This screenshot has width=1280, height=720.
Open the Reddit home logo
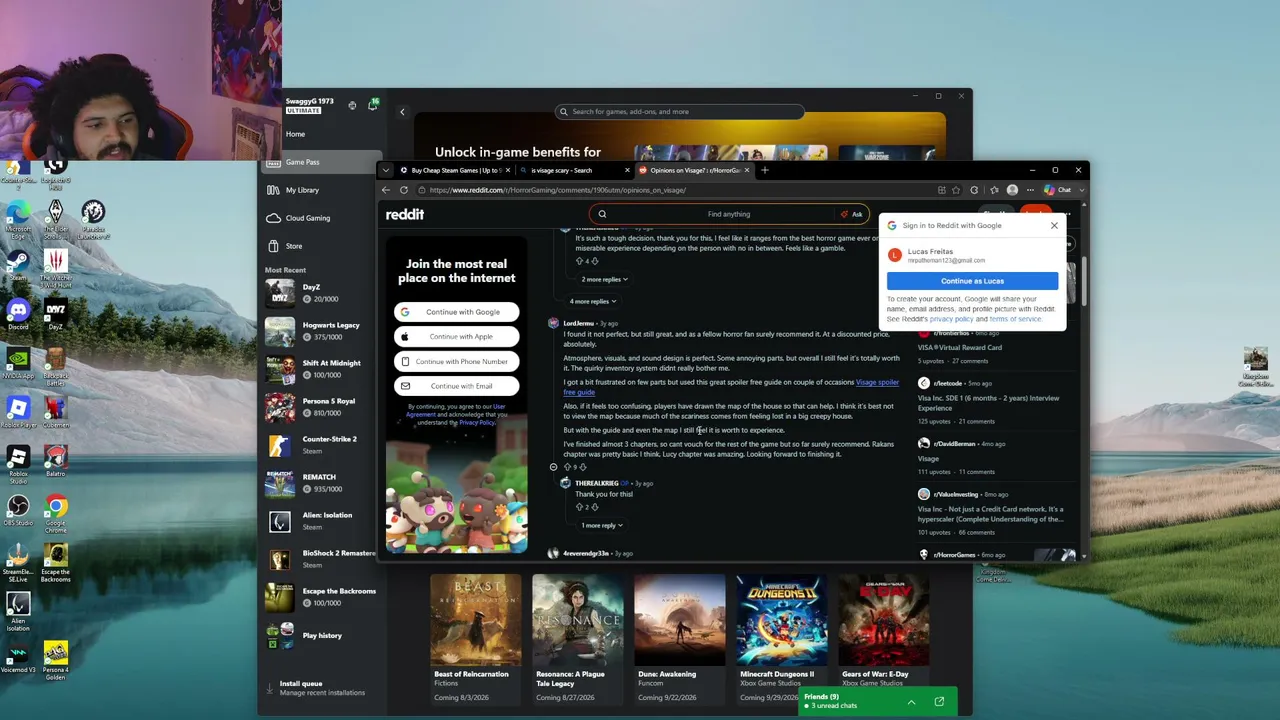tap(405, 214)
